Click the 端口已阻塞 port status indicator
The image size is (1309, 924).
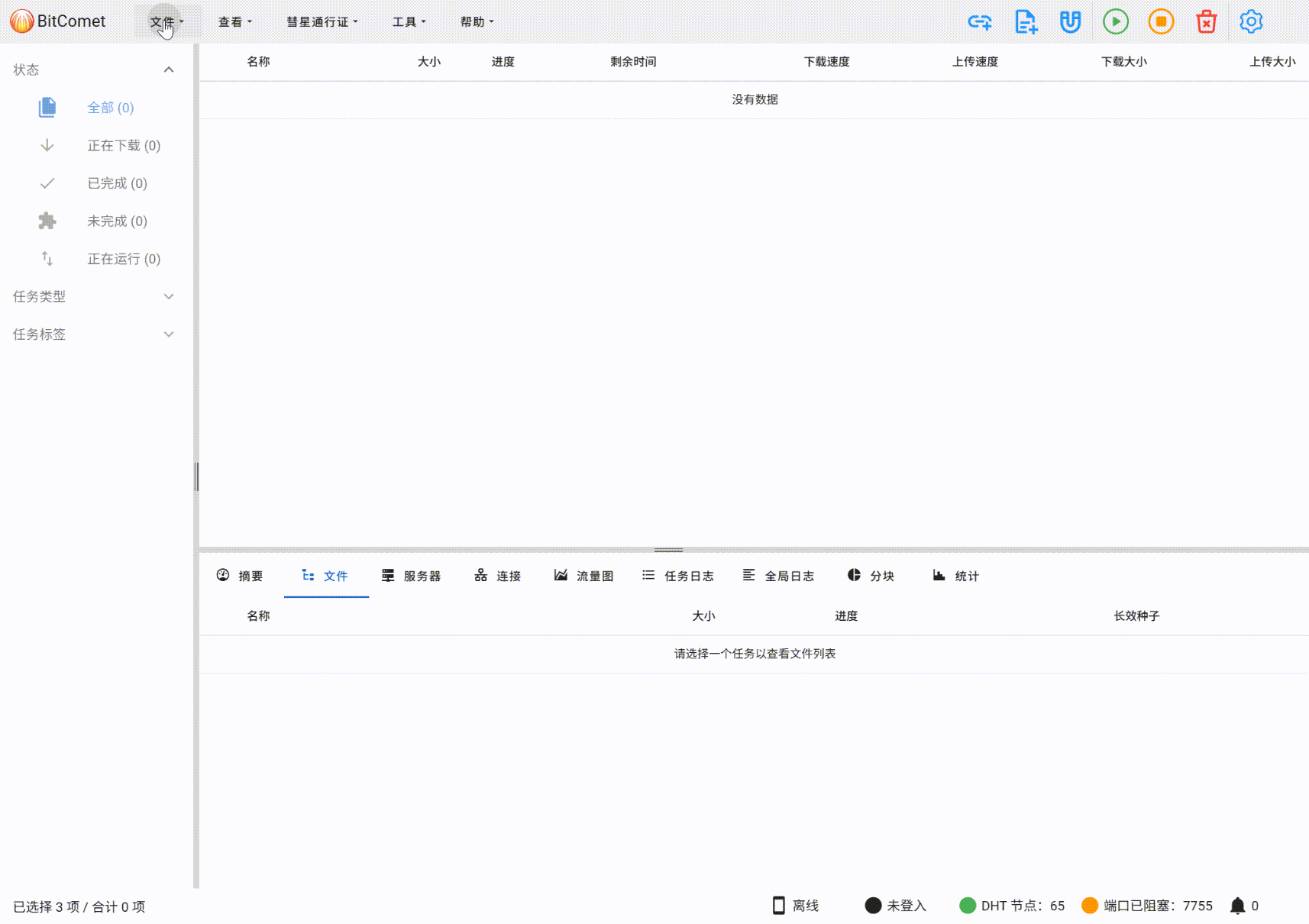coord(1148,906)
